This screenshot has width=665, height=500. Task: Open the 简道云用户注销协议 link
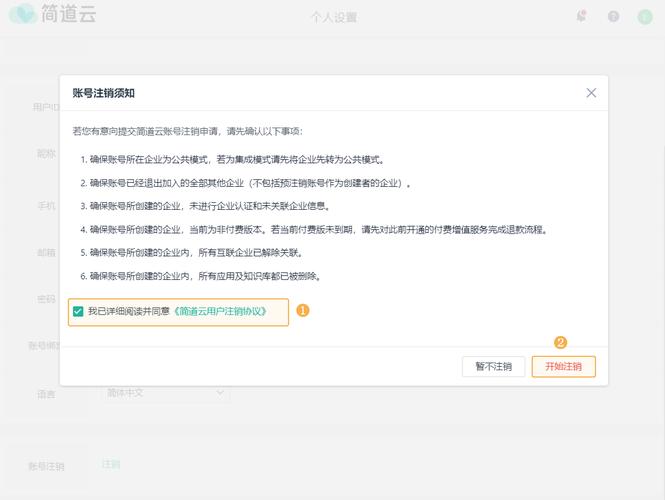coord(220,311)
